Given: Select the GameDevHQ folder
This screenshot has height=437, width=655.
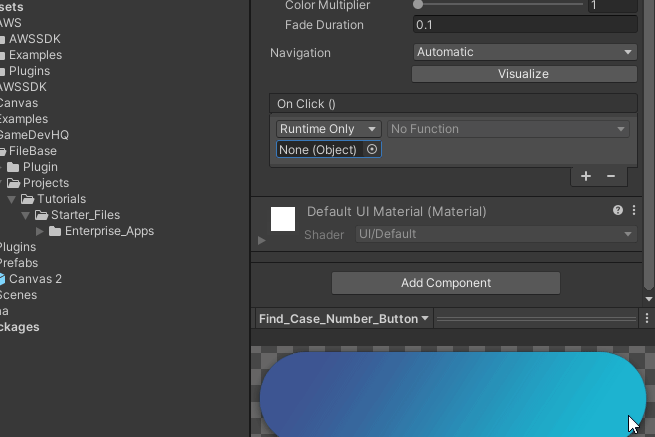Looking at the screenshot, I should tap(34, 135).
